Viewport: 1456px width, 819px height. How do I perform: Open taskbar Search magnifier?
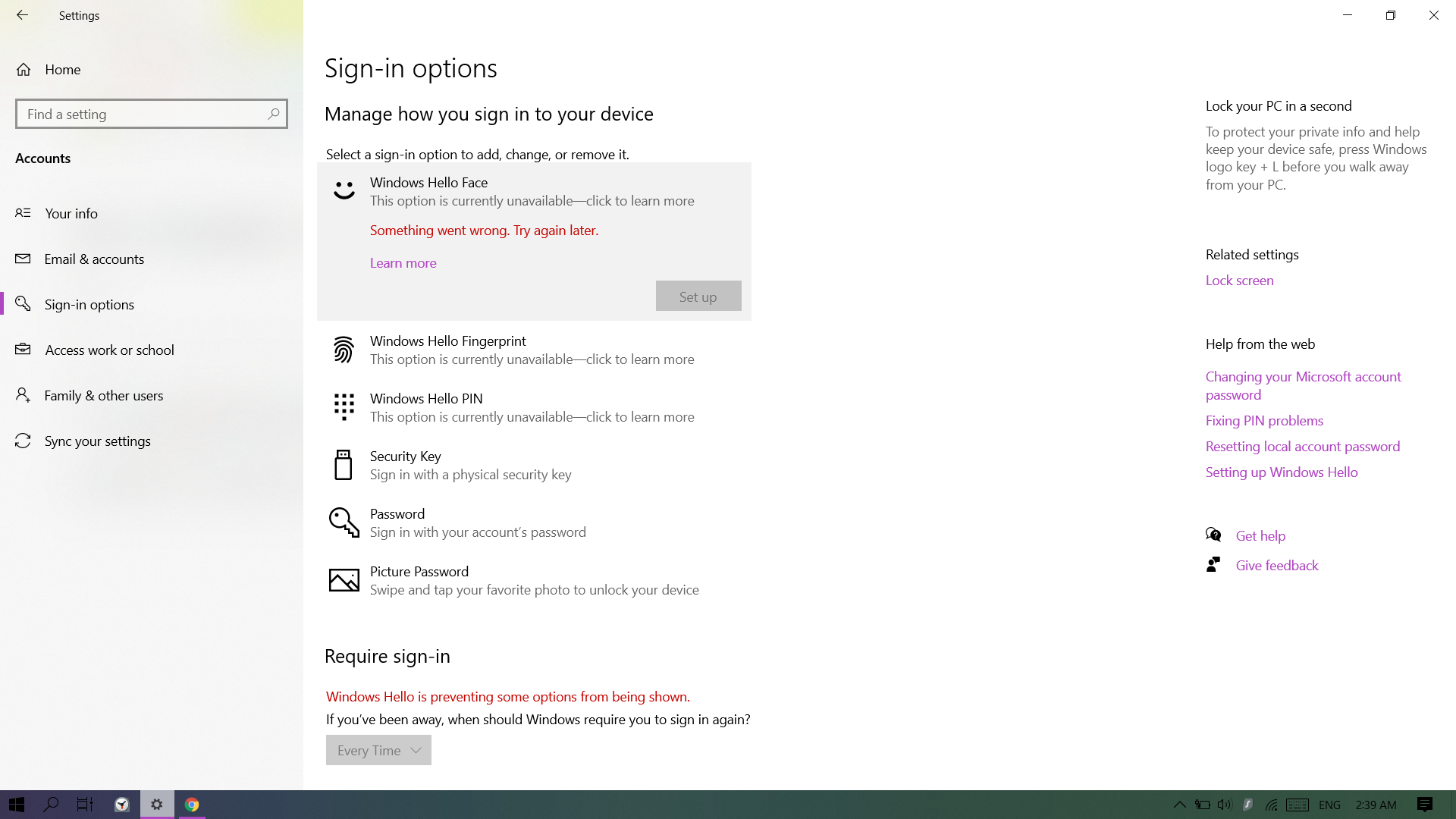(51, 805)
